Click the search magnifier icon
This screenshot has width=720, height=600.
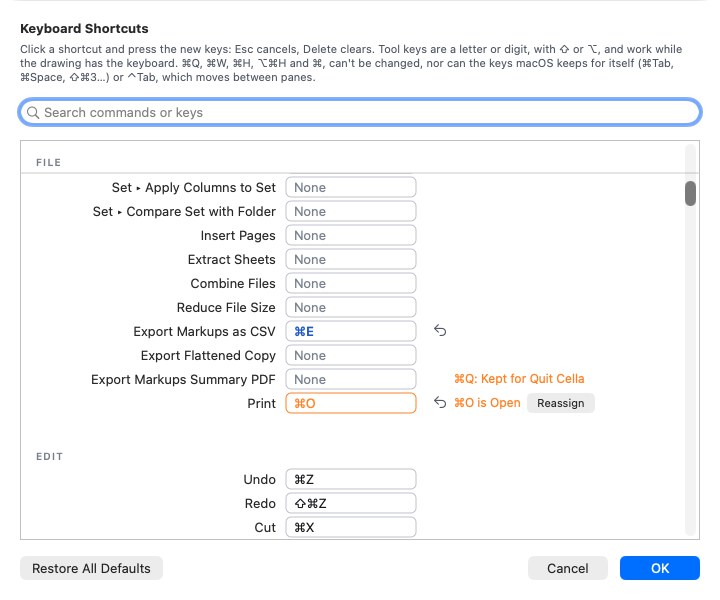(x=33, y=112)
